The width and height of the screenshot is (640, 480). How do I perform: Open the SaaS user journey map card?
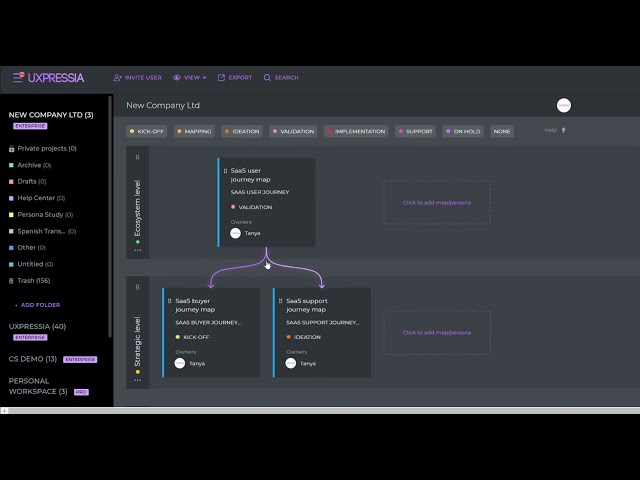coord(266,202)
